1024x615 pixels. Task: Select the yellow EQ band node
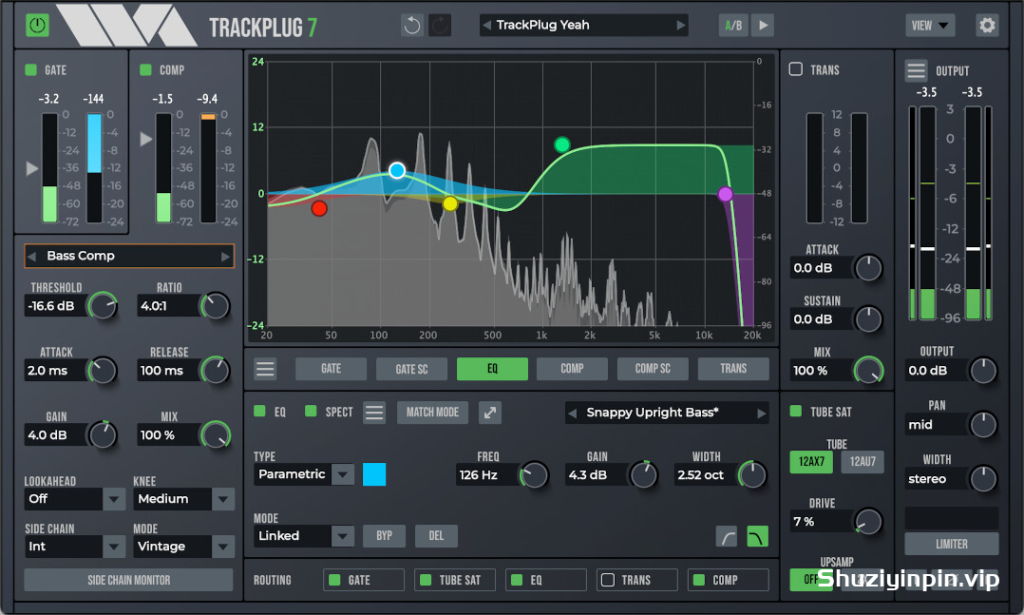[x=450, y=204]
